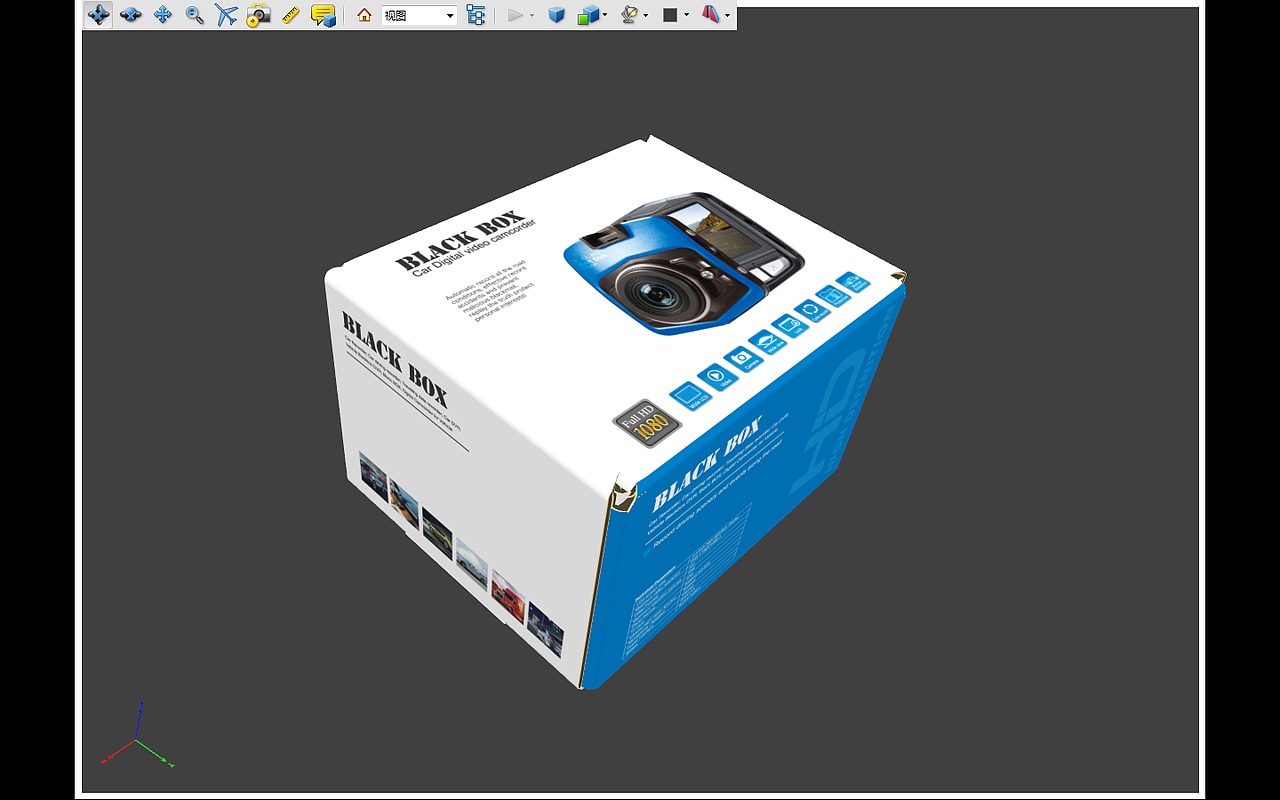Open the background color dropdown arrow
This screenshot has height=800, width=1280.
tap(687, 15)
